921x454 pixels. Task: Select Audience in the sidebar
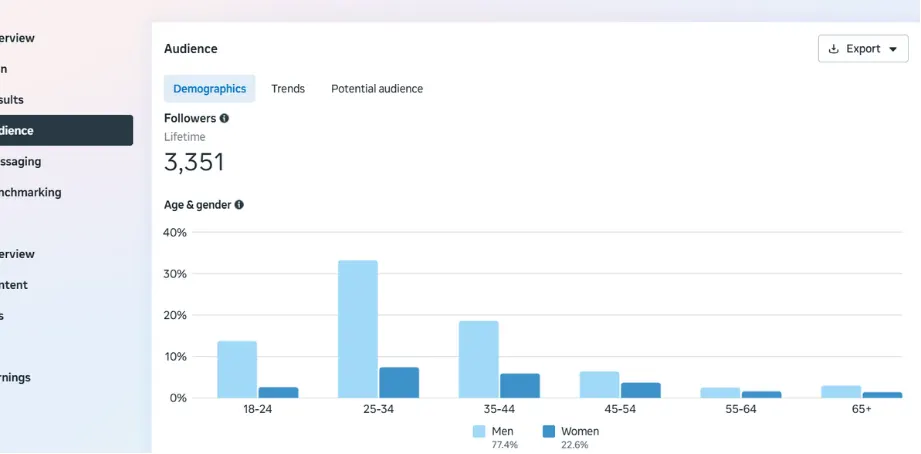tap(66, 130)
